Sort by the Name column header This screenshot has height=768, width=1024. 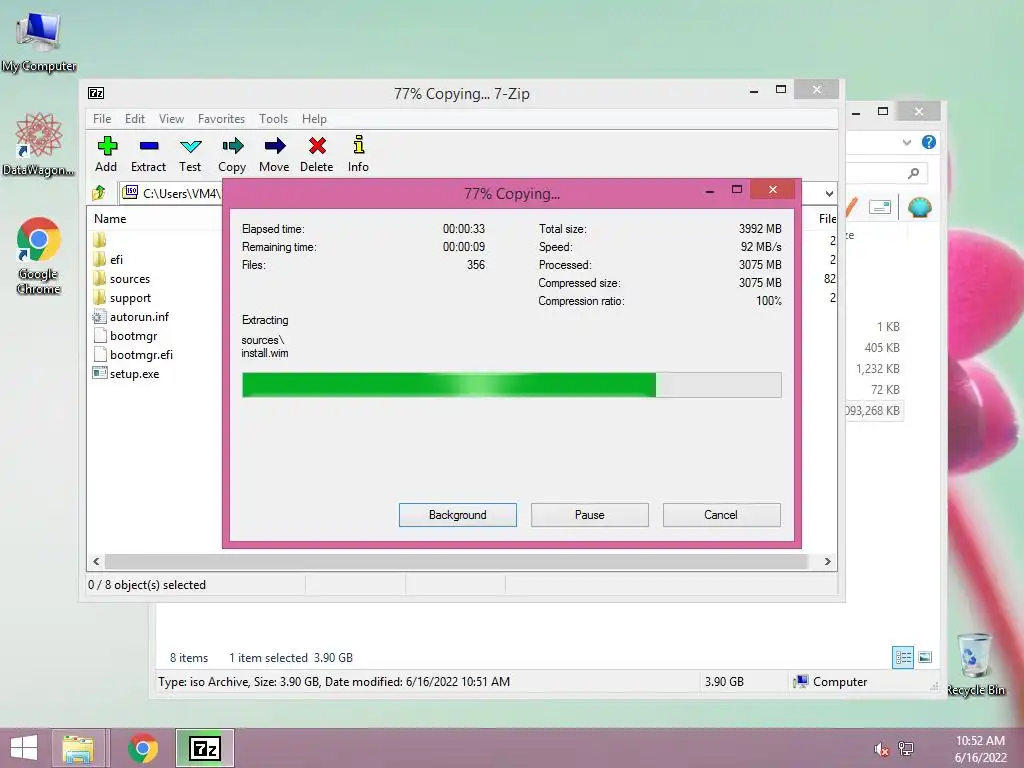click(110, 219)
